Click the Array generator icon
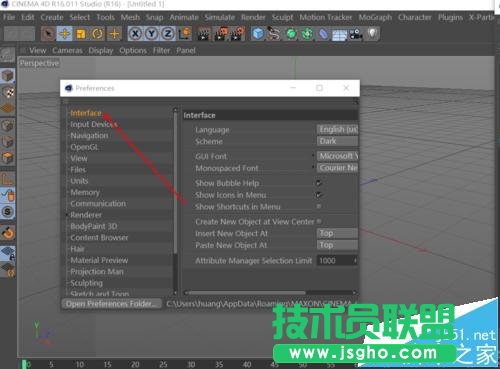 307,34
